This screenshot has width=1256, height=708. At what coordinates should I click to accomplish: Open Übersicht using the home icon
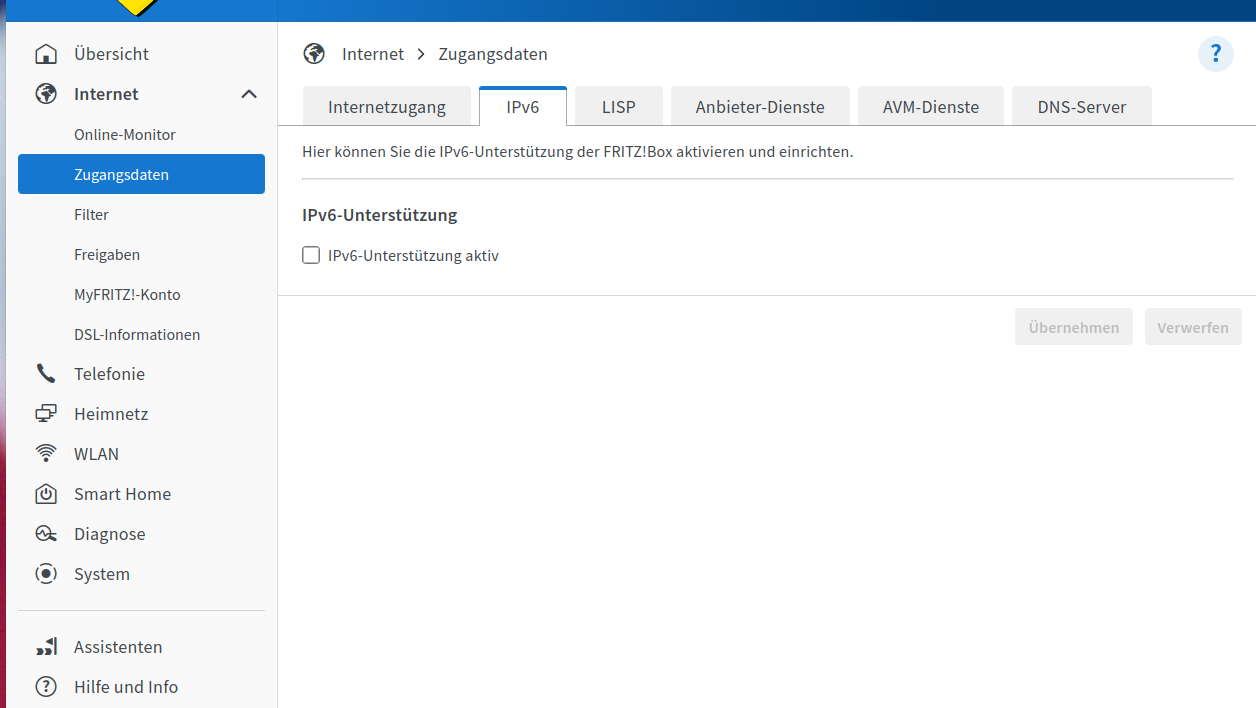tap(46, 53)
